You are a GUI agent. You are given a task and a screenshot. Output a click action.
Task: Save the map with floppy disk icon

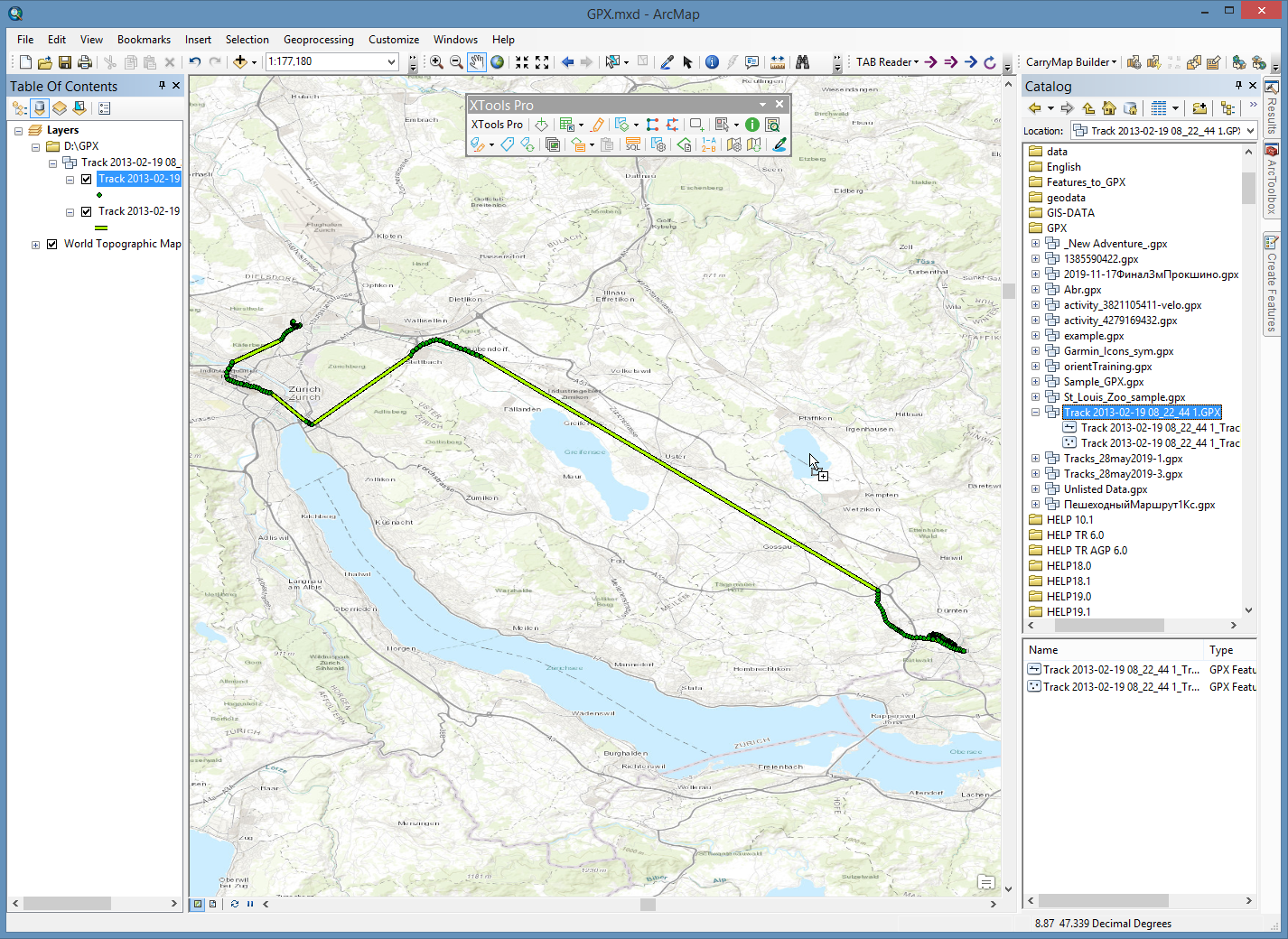pyautogui.click(x=65, y=62)
